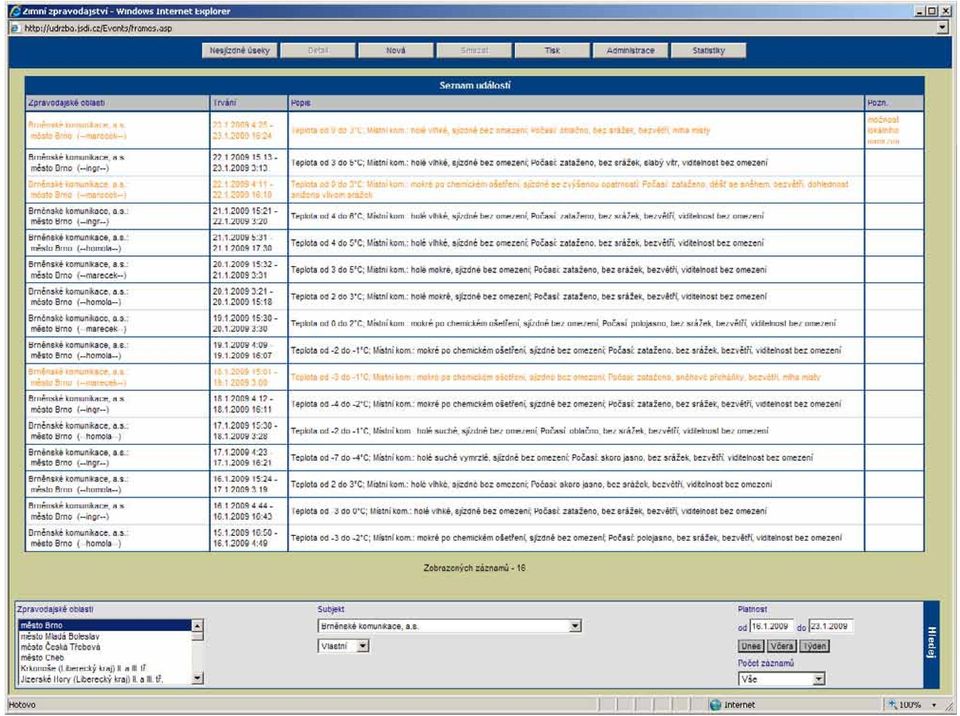Open the Nesjízdné úseky section
Viewport: 960px width, 716px height.
click(239, 51)
